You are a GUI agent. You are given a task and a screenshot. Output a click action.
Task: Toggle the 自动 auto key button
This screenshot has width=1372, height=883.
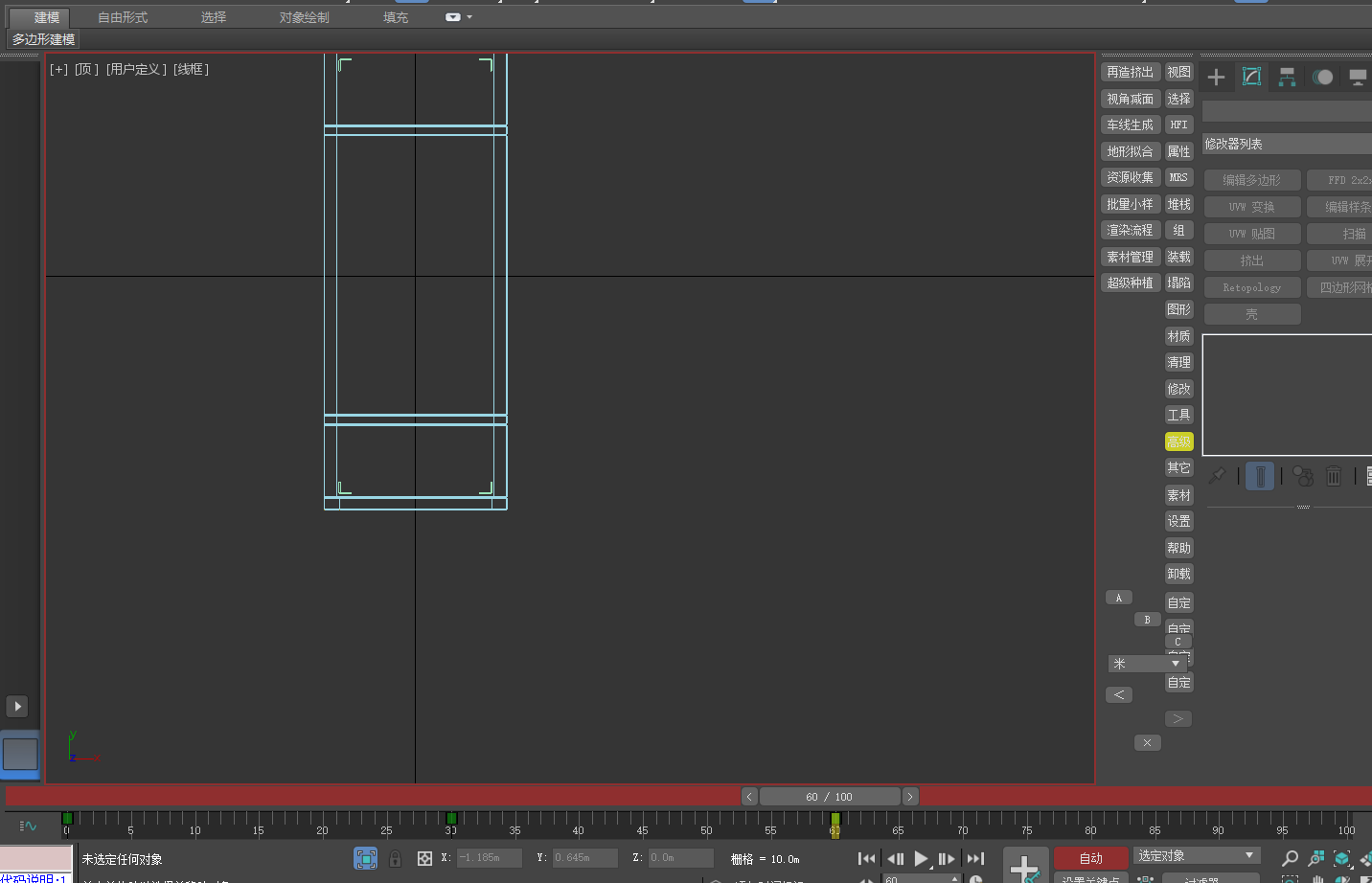click(1090, 858)
